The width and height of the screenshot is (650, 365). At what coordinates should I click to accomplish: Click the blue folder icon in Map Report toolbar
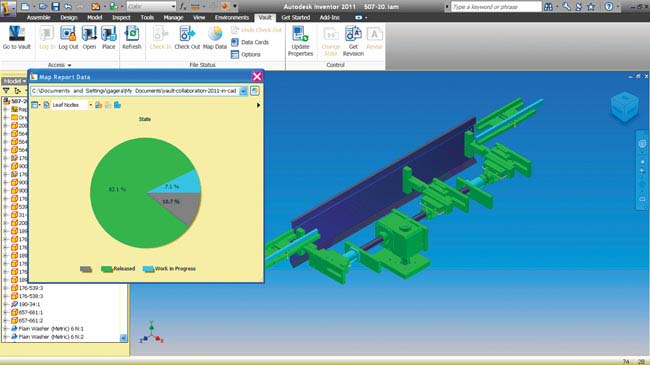(x=117, y=105)
